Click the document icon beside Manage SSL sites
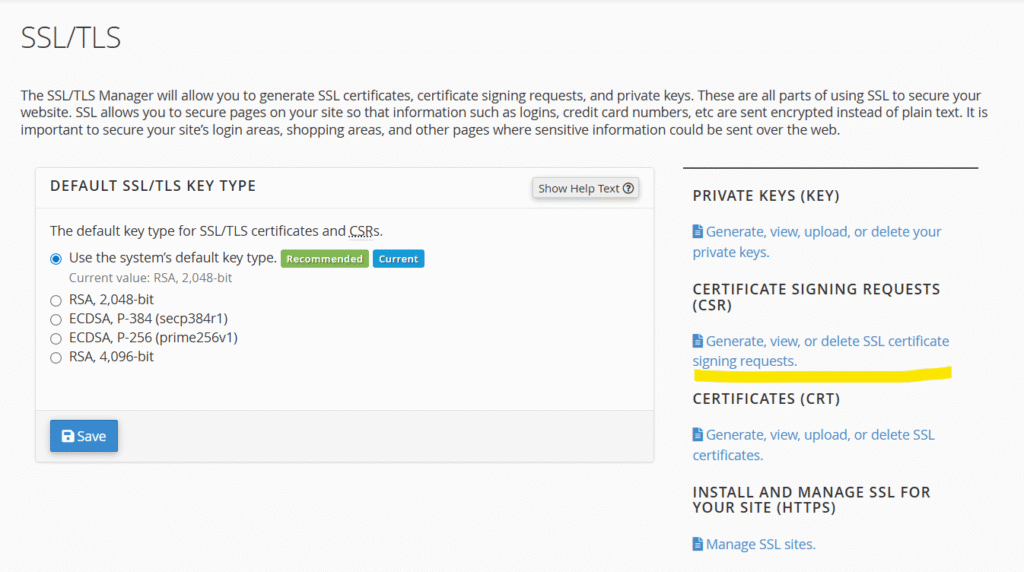 pos(697,544)
